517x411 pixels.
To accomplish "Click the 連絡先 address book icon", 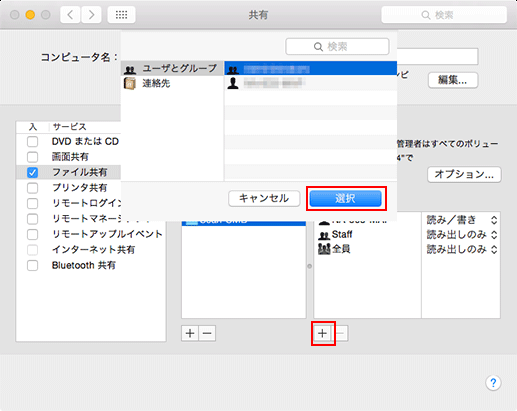I will (x=130, y=83).
